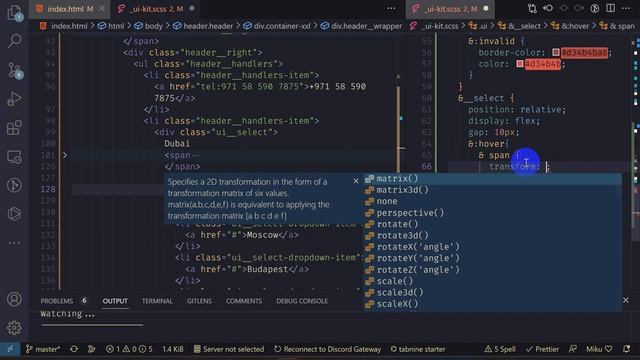Open the Remote Explorer icon in activity bar
Viewport: 640px width, 360px height.
pyautogui.click(x=14, y=157)
